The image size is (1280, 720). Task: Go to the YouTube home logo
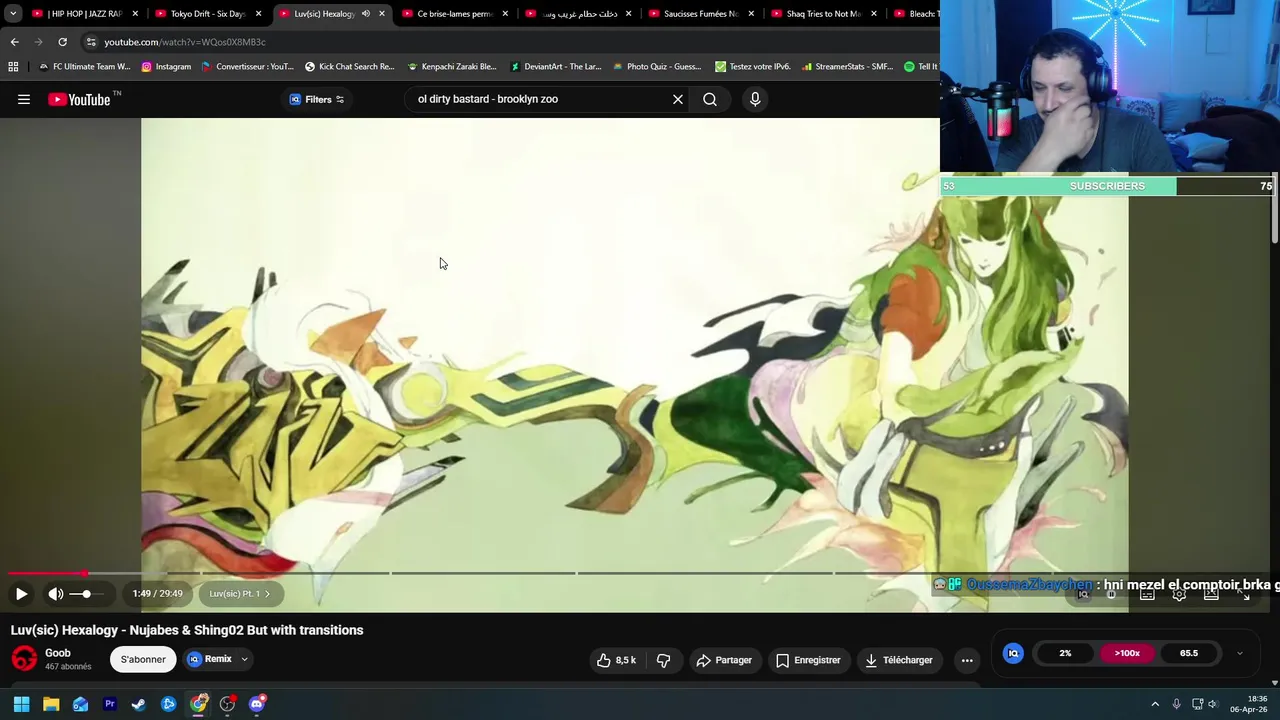(x=79, y=99)
